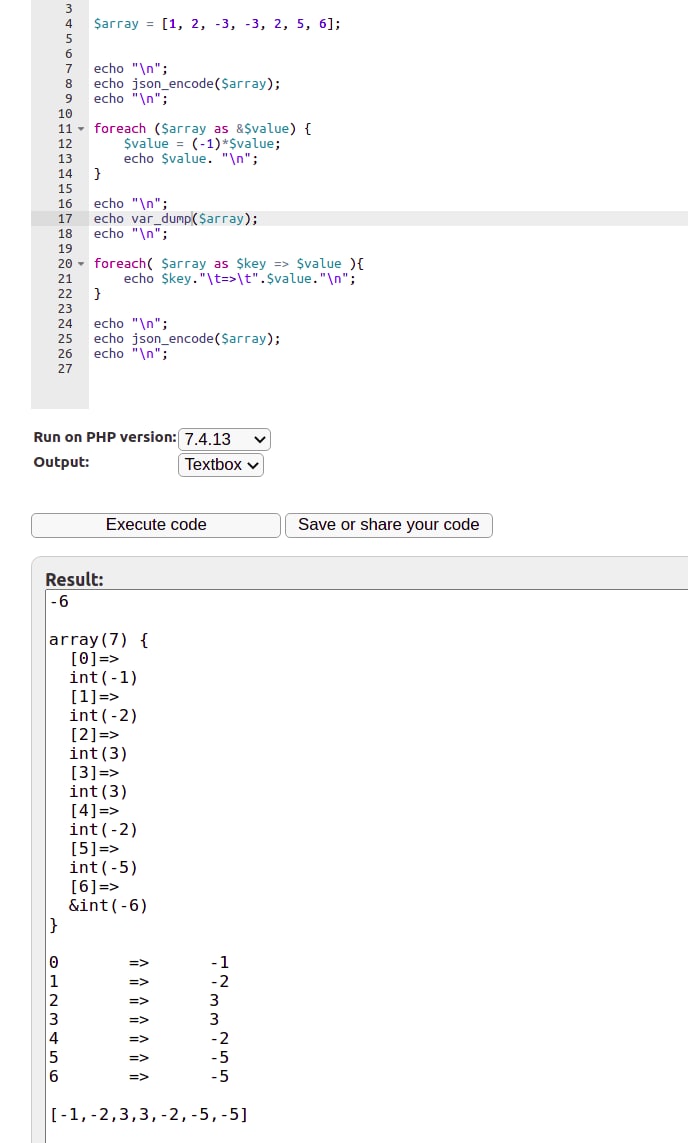
Task: Click the $array definition on line 4
Action: 217,24
